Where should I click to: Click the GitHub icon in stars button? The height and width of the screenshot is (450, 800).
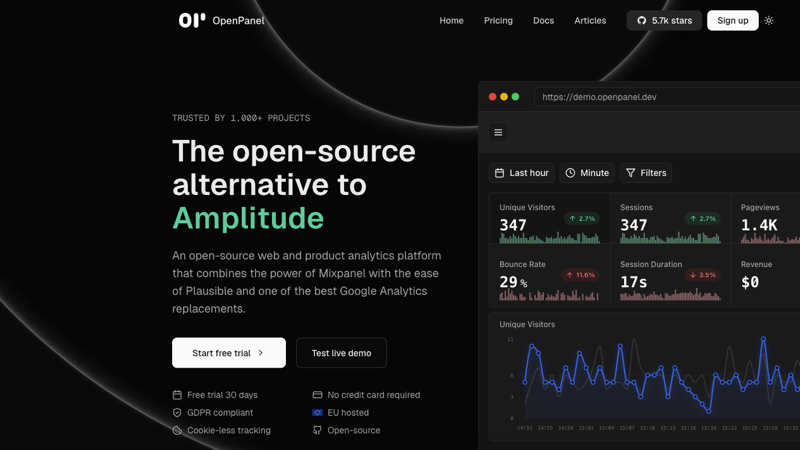642,20
